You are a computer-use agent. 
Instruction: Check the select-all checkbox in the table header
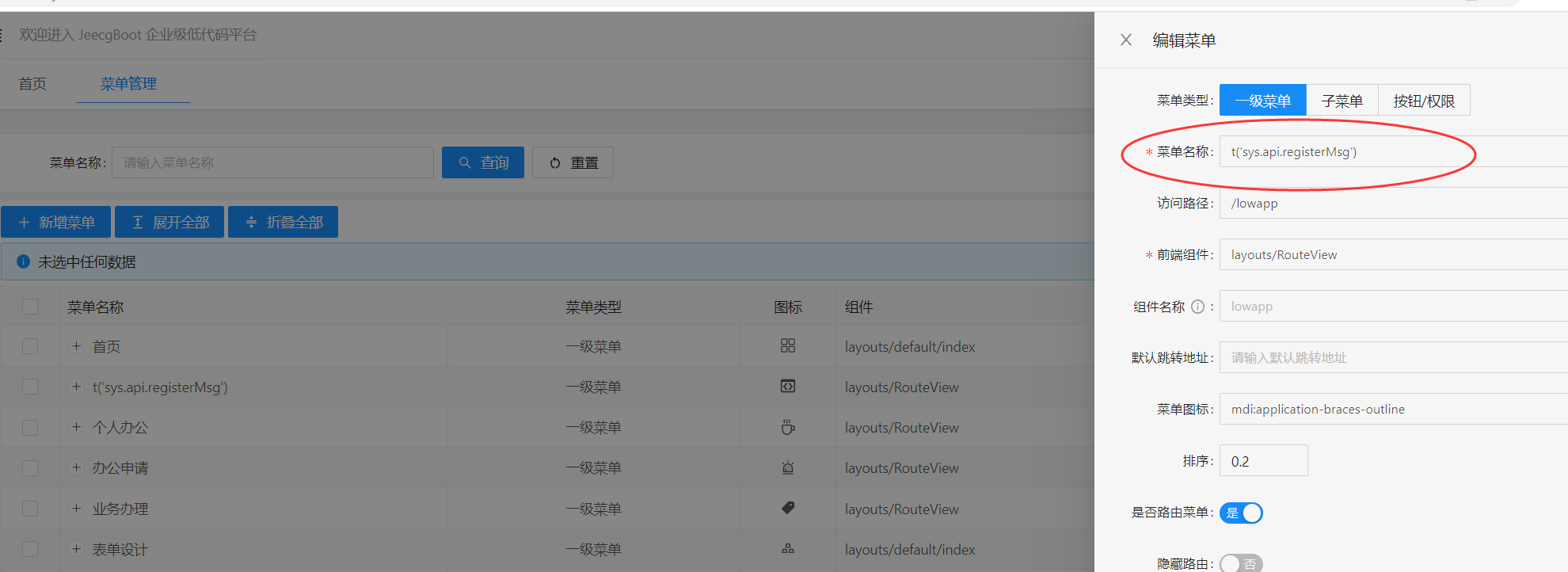pos(30,307)
